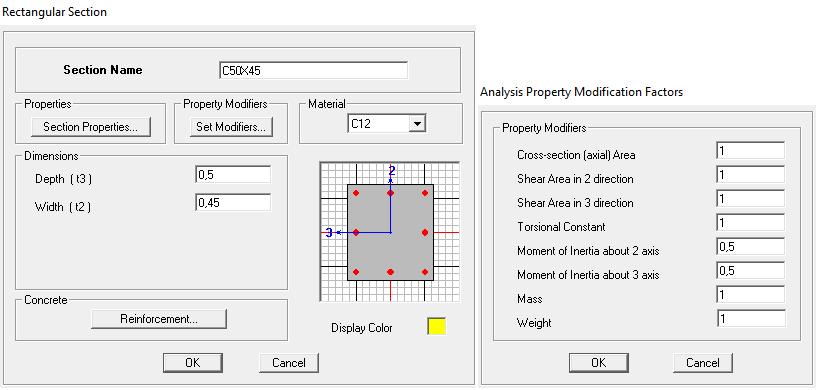Click the Depth (t3) input field

(x=233, y=175)
